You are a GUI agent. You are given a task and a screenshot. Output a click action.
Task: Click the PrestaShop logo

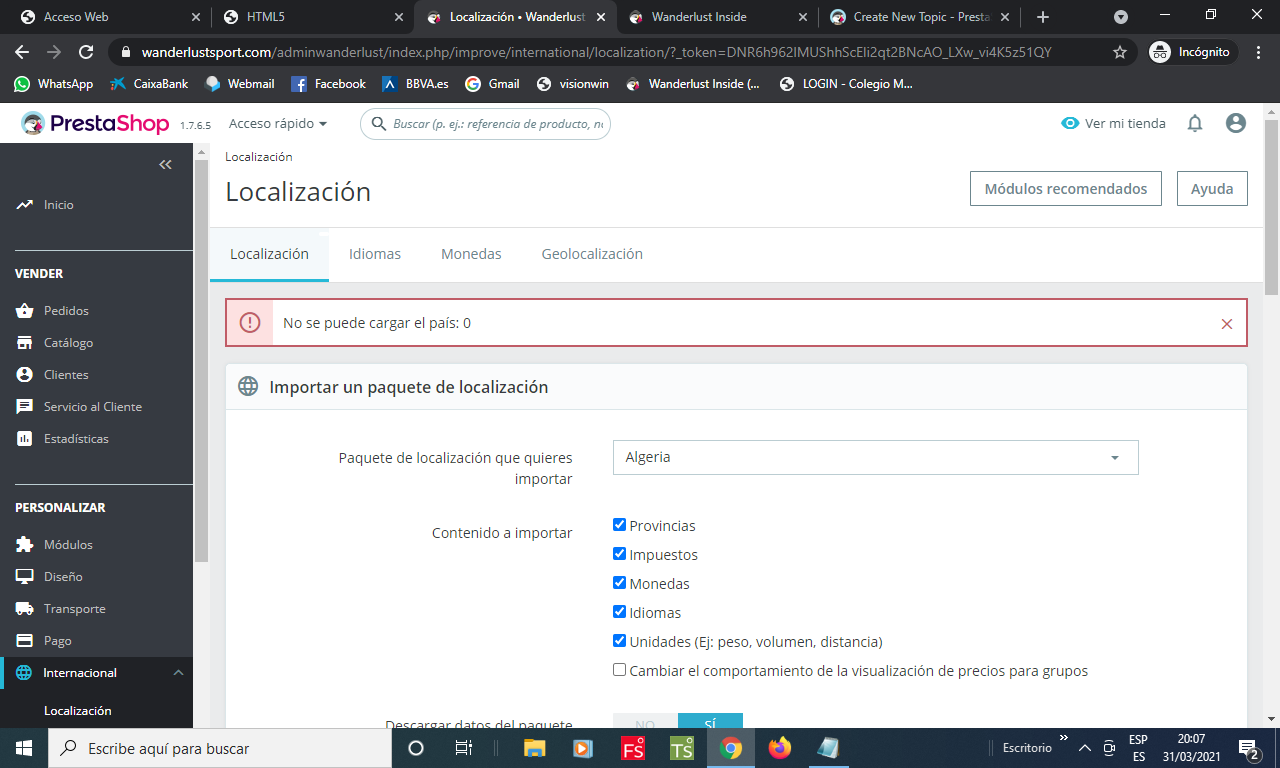point(97,123)
